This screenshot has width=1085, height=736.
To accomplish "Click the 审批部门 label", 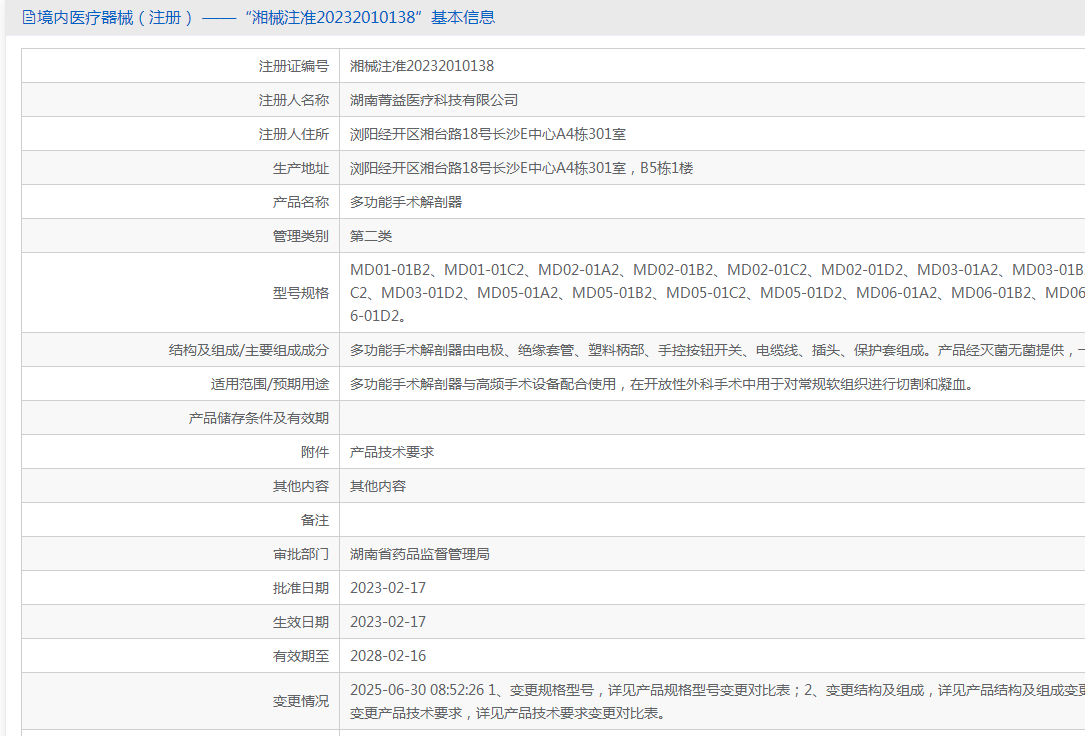I will click(300, 553).
